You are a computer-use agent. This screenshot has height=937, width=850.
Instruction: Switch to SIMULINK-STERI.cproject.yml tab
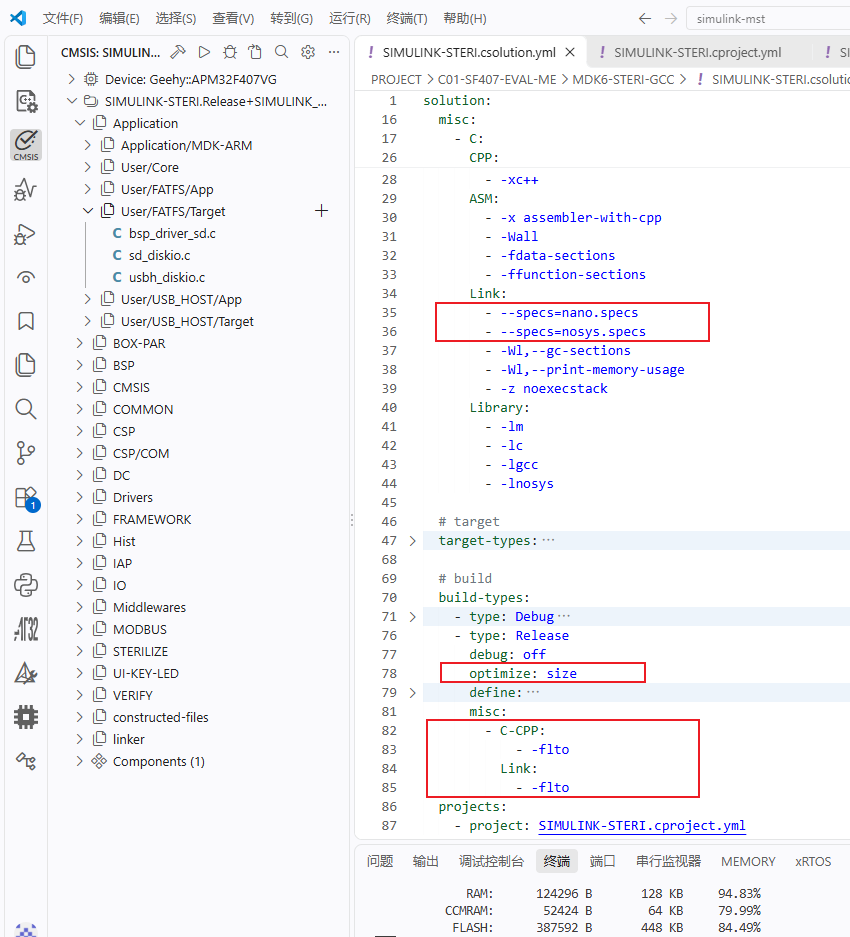(x=697, y=53)
